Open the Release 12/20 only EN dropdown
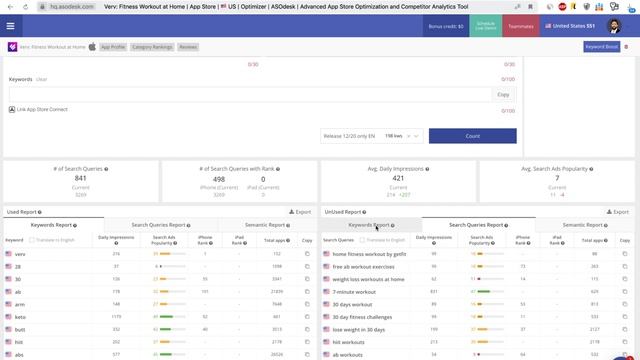The width and height of the screenshot is (640, 360). click(371, 136)
